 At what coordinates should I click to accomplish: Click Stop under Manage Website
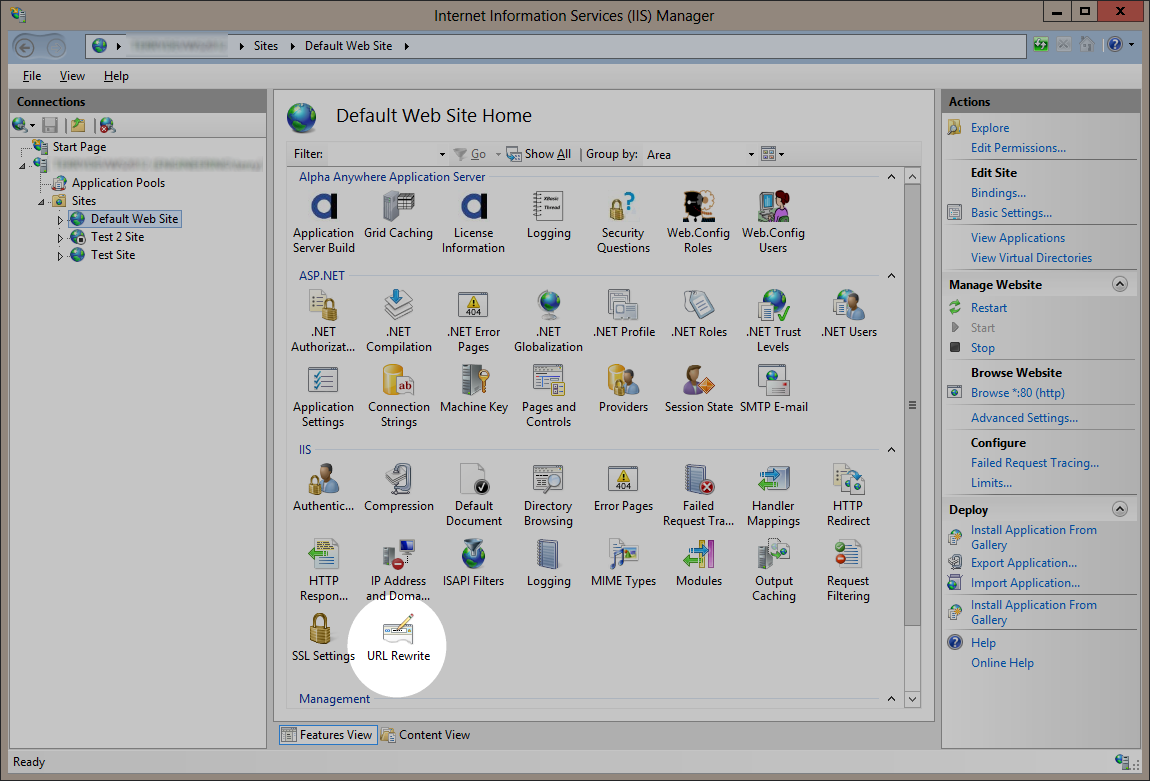pos(983,348)
